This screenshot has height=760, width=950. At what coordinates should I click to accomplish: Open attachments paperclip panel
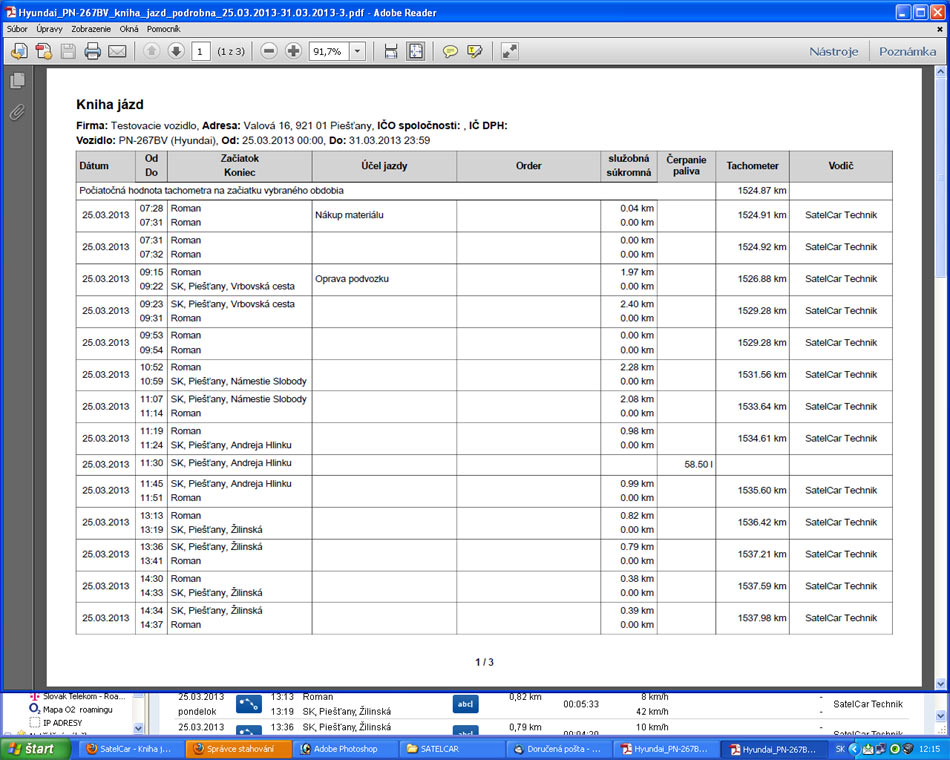pyautogui.click(x=17, y=112)
